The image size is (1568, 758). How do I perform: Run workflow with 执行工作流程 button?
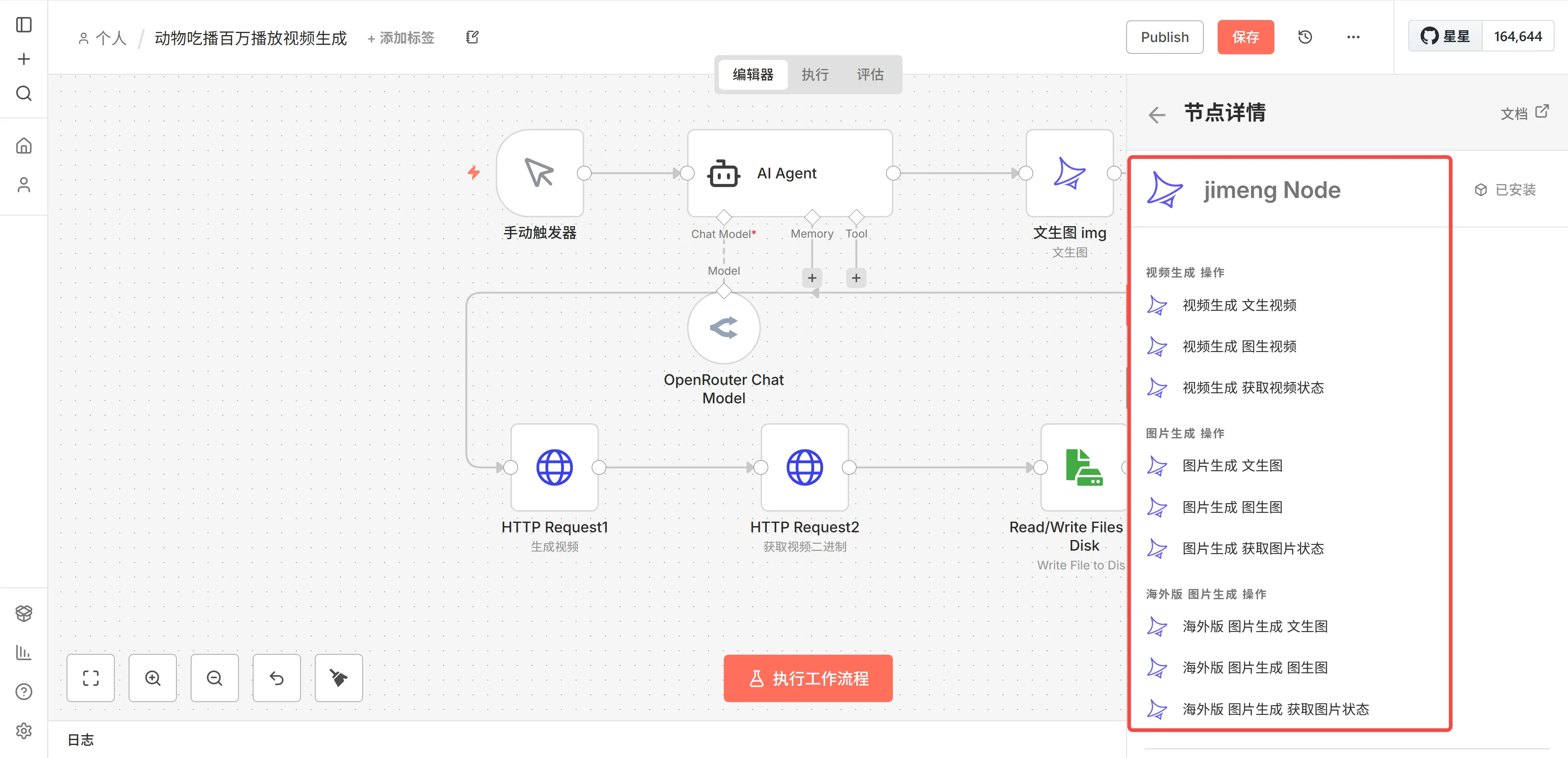pyautogui.click(x=808, y=678)
